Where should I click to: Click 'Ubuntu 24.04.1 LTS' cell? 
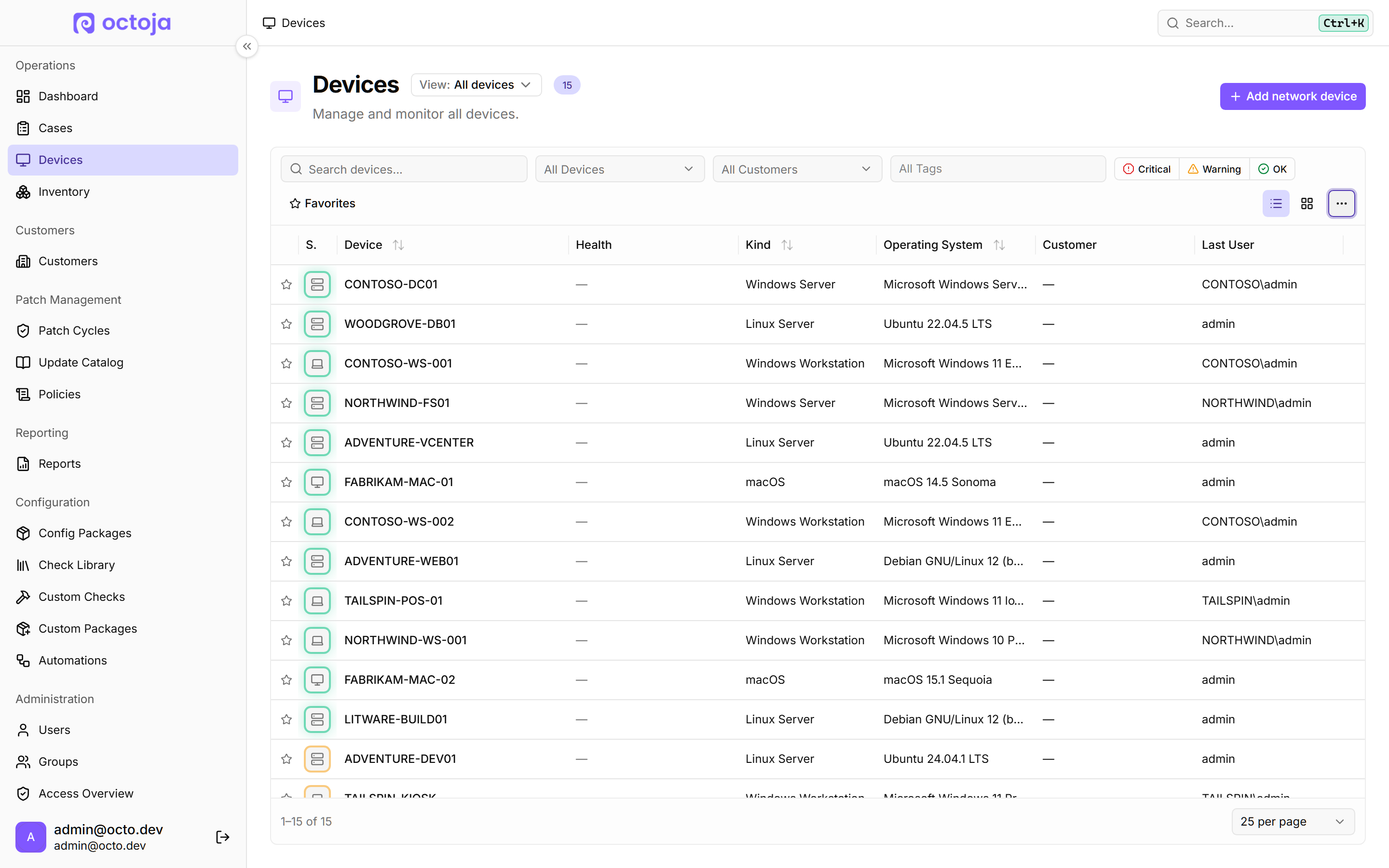tap(936, 759)
